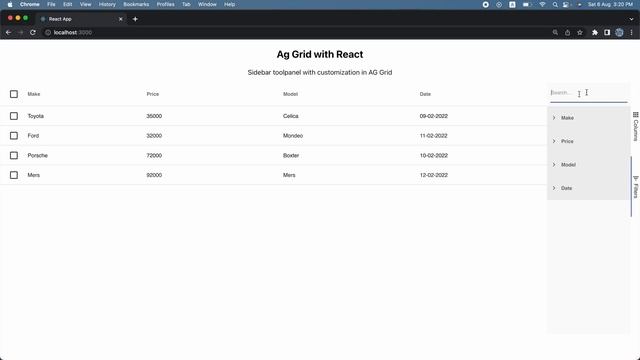Click the Wi-Fi status icon

542,4
